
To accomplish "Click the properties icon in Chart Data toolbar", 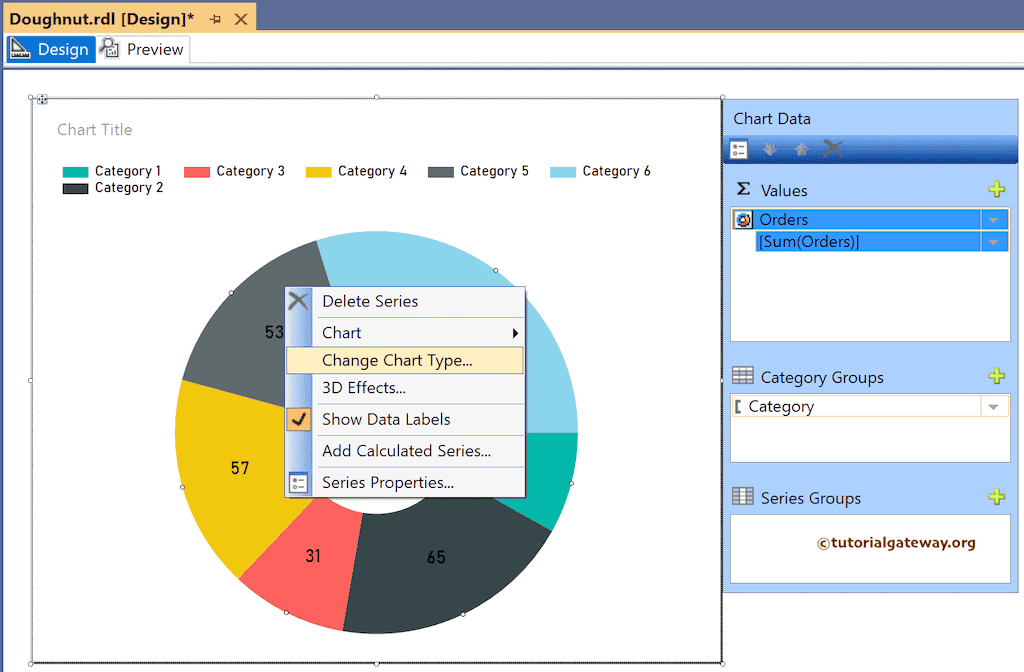I will click(739, 149).
